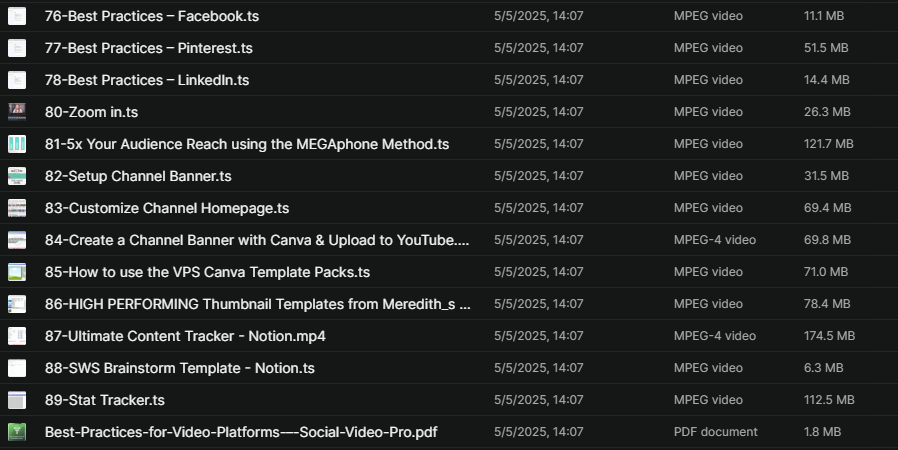Select the 77-Best Practices Pinterest file icon
Image resolution: width=898 pixels, height=450 pixels.
tap(17, 48)
